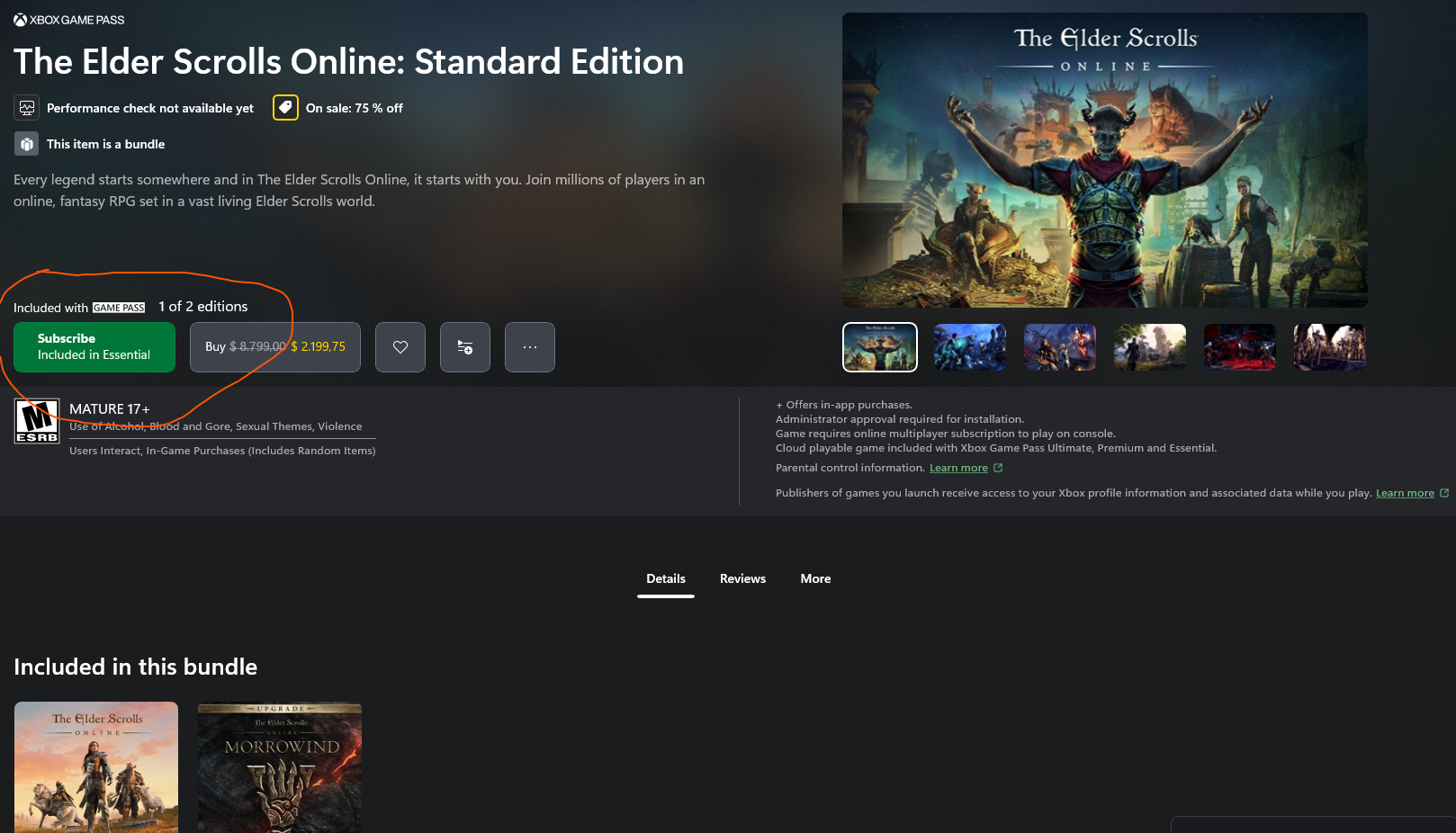
Task: Add game to wishlist with heart icon
Action: pos(400,347)
